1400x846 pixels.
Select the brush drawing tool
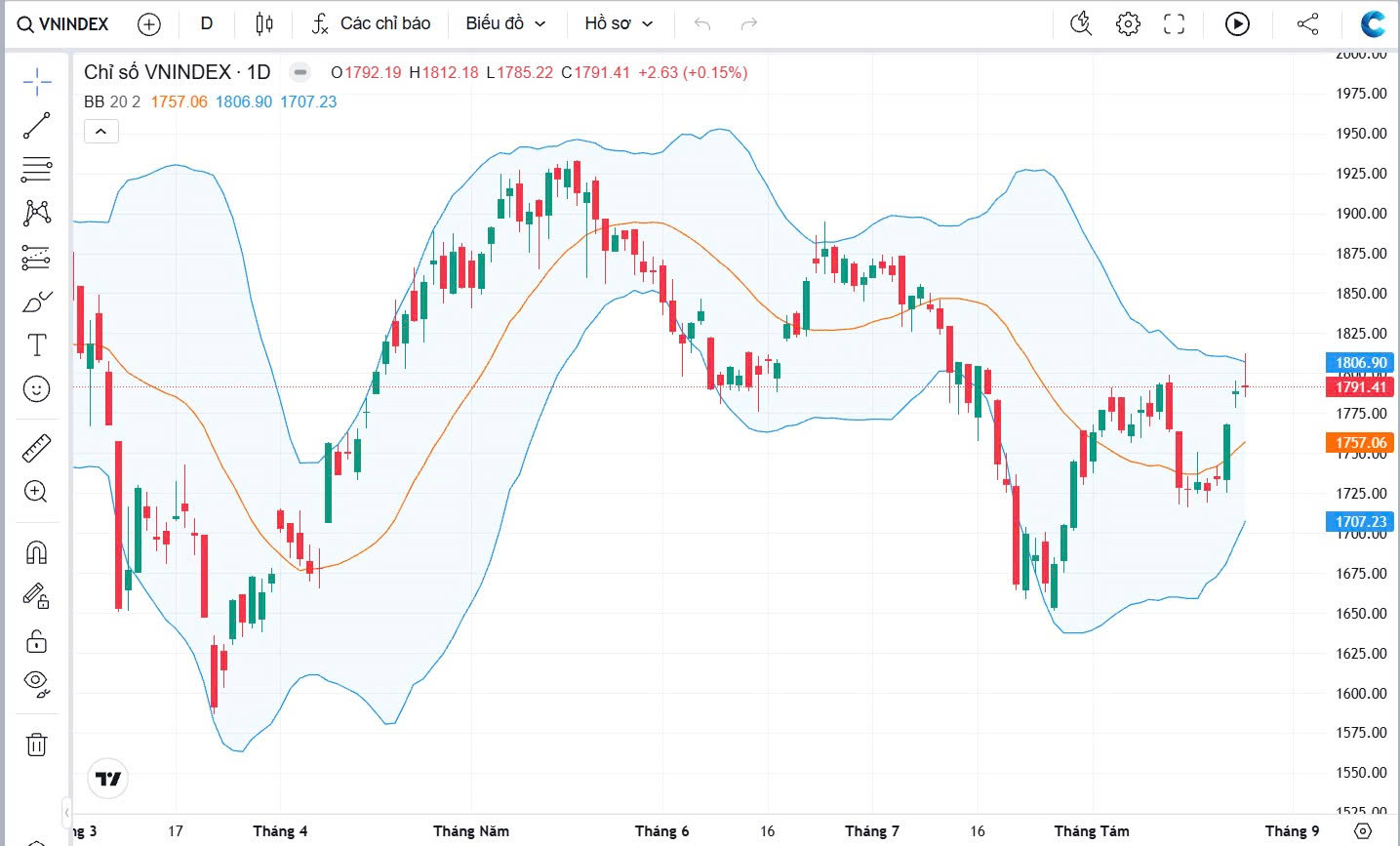(x=36, y=302)
